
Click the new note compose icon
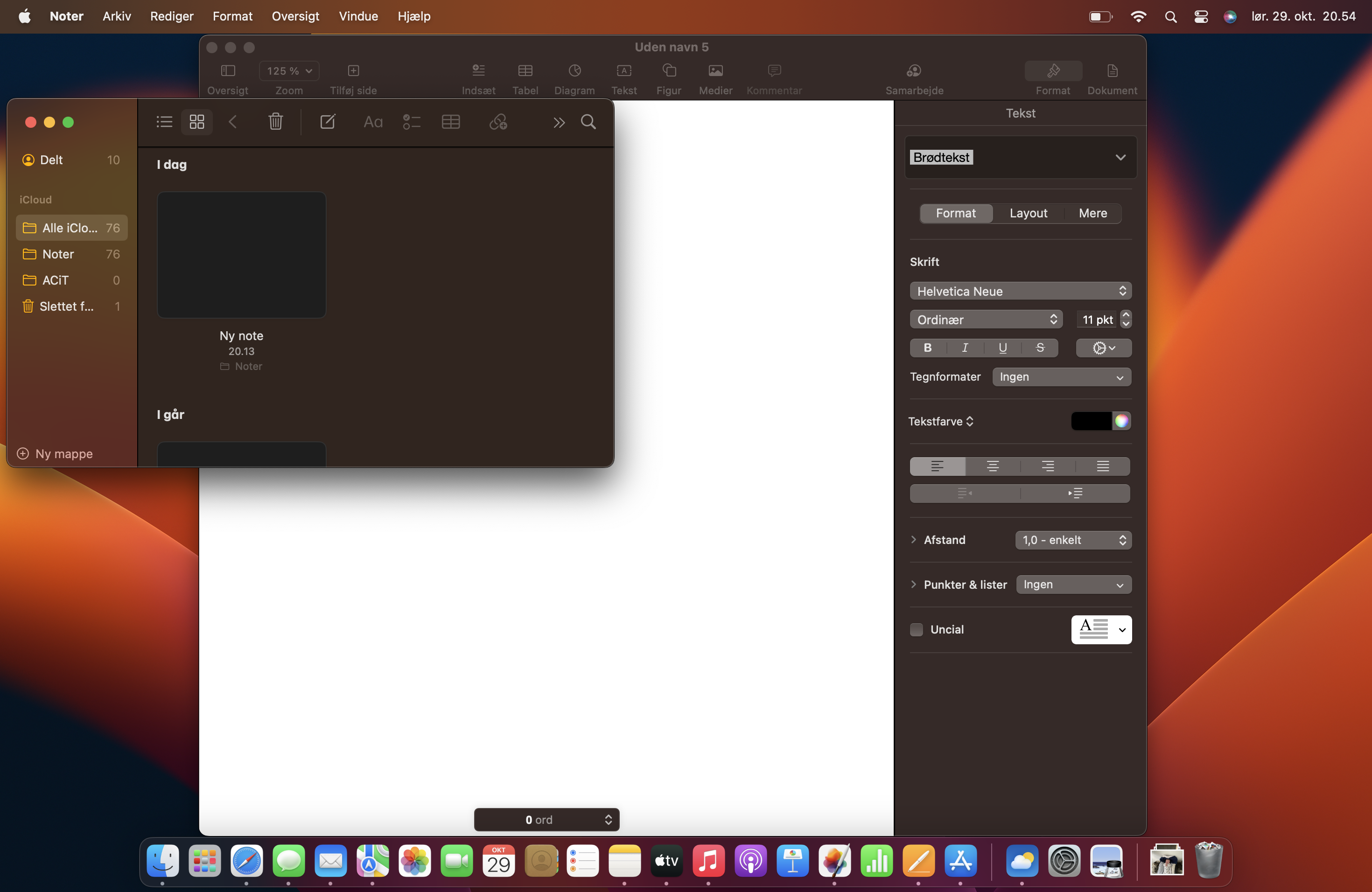(328, 122)
